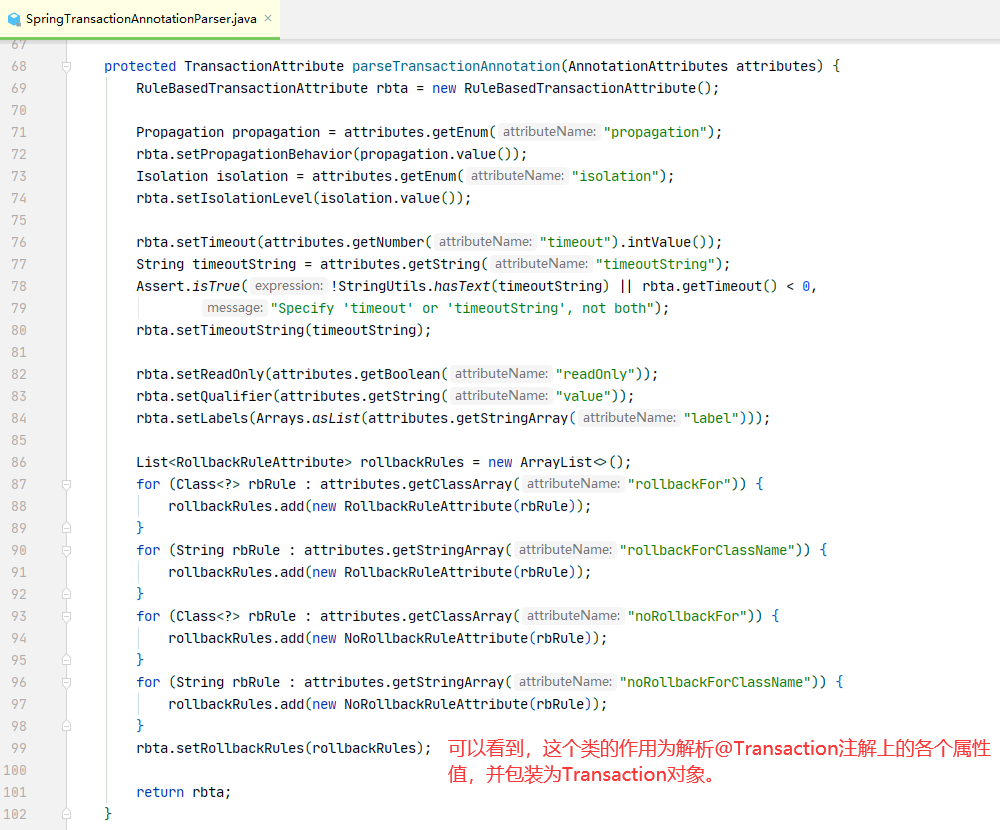Click the fold end marker on line 92
Image resolution: width=1000 pixels, height=830 pixels.
(x=66, y=594)
